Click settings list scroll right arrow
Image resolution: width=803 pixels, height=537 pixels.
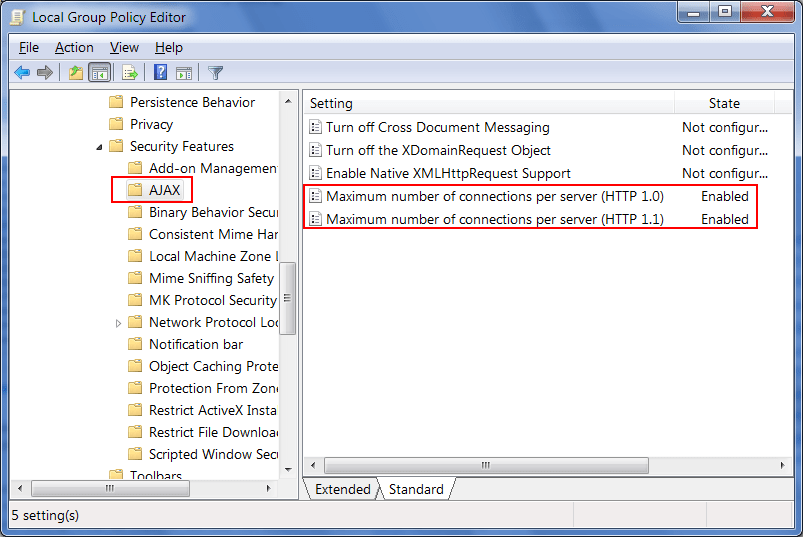point(783,465)
